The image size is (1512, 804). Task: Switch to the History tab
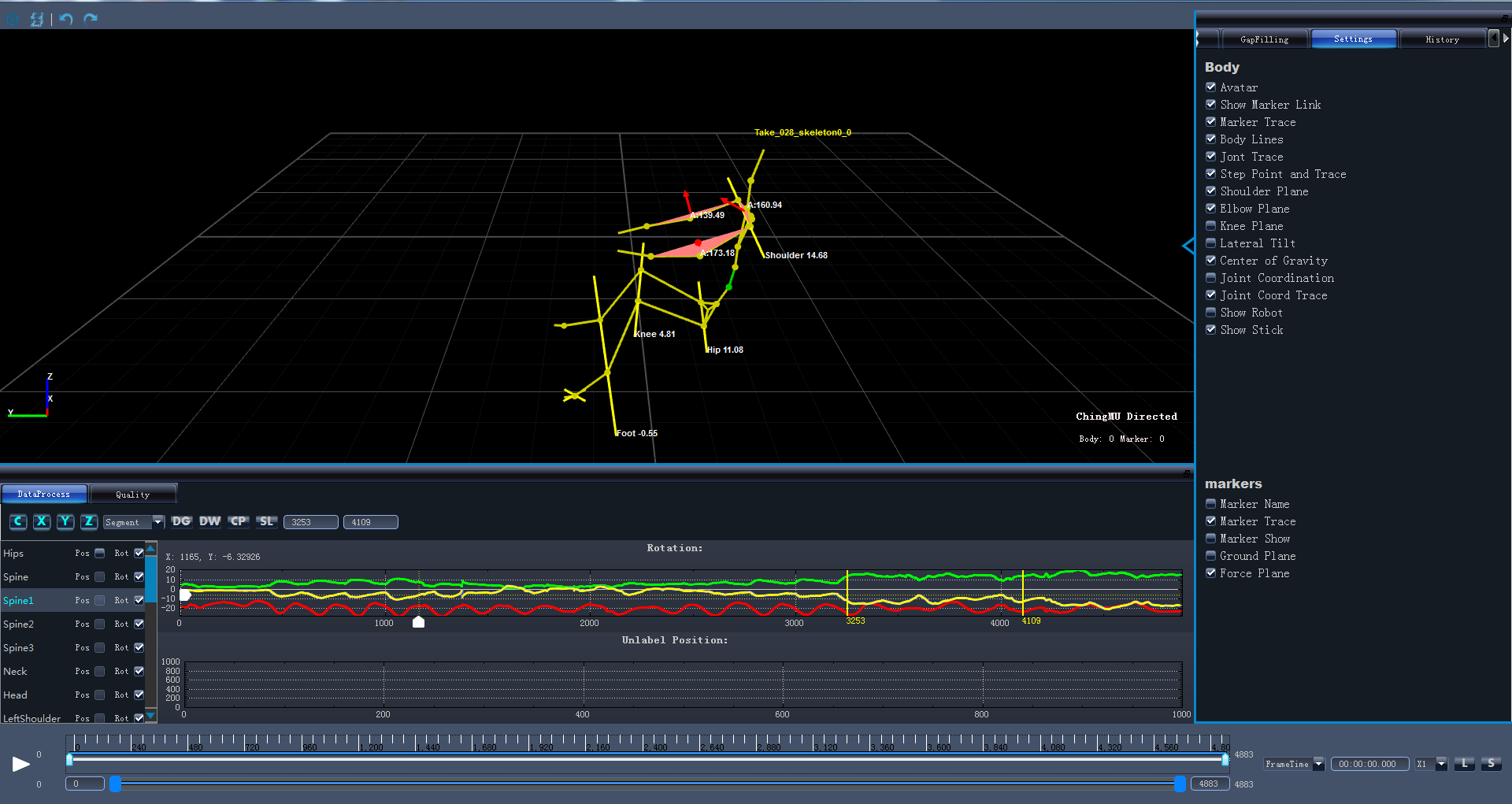[1442, 39]
